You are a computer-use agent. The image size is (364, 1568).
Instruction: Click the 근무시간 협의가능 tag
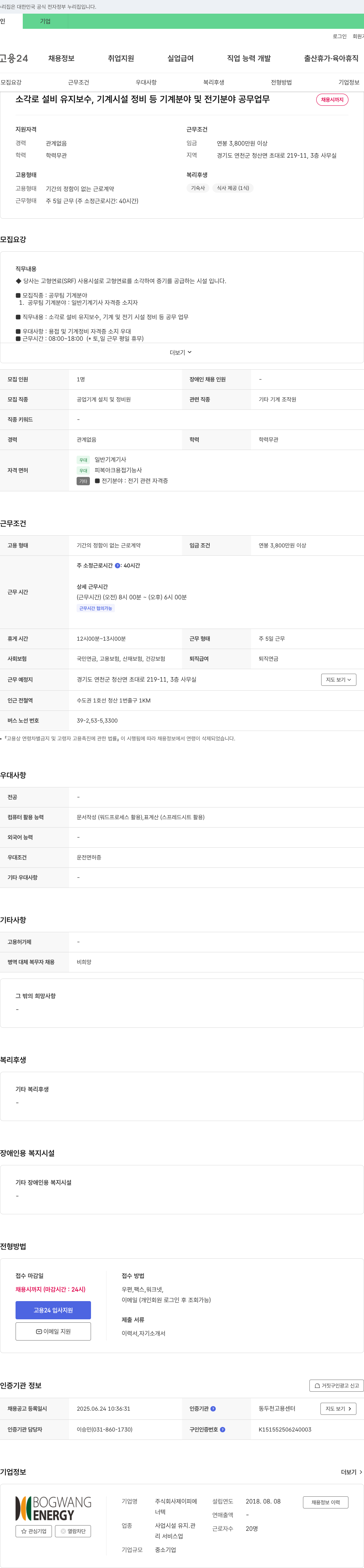[96, 608]
